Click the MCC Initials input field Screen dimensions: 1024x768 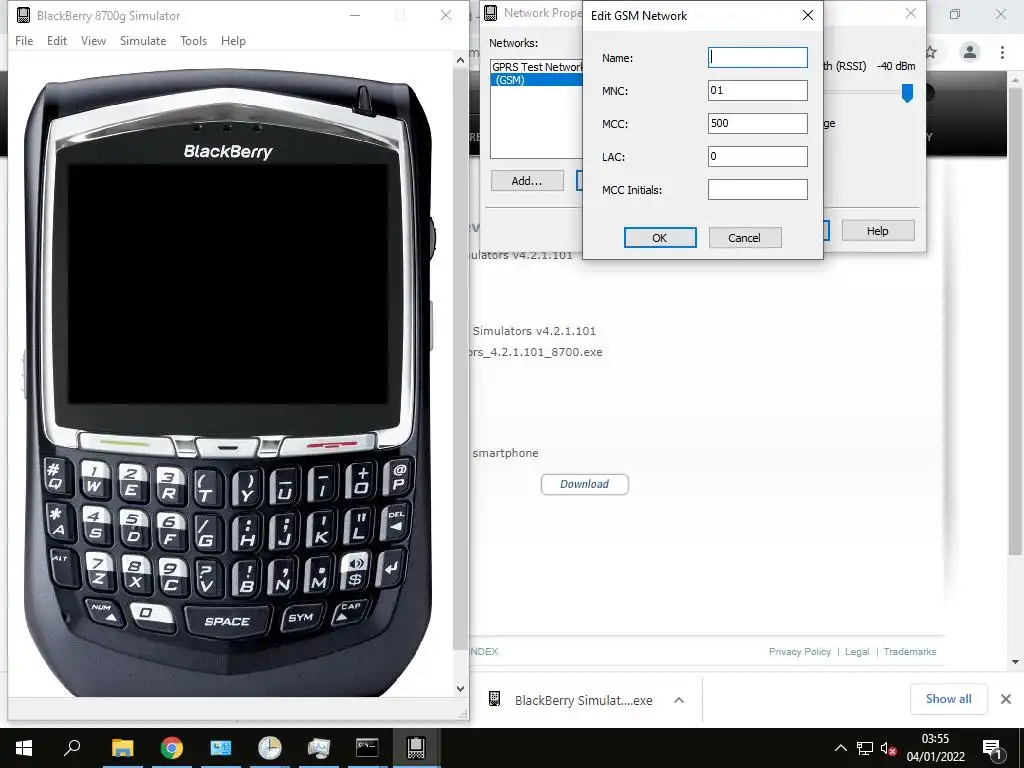point(758,189)
